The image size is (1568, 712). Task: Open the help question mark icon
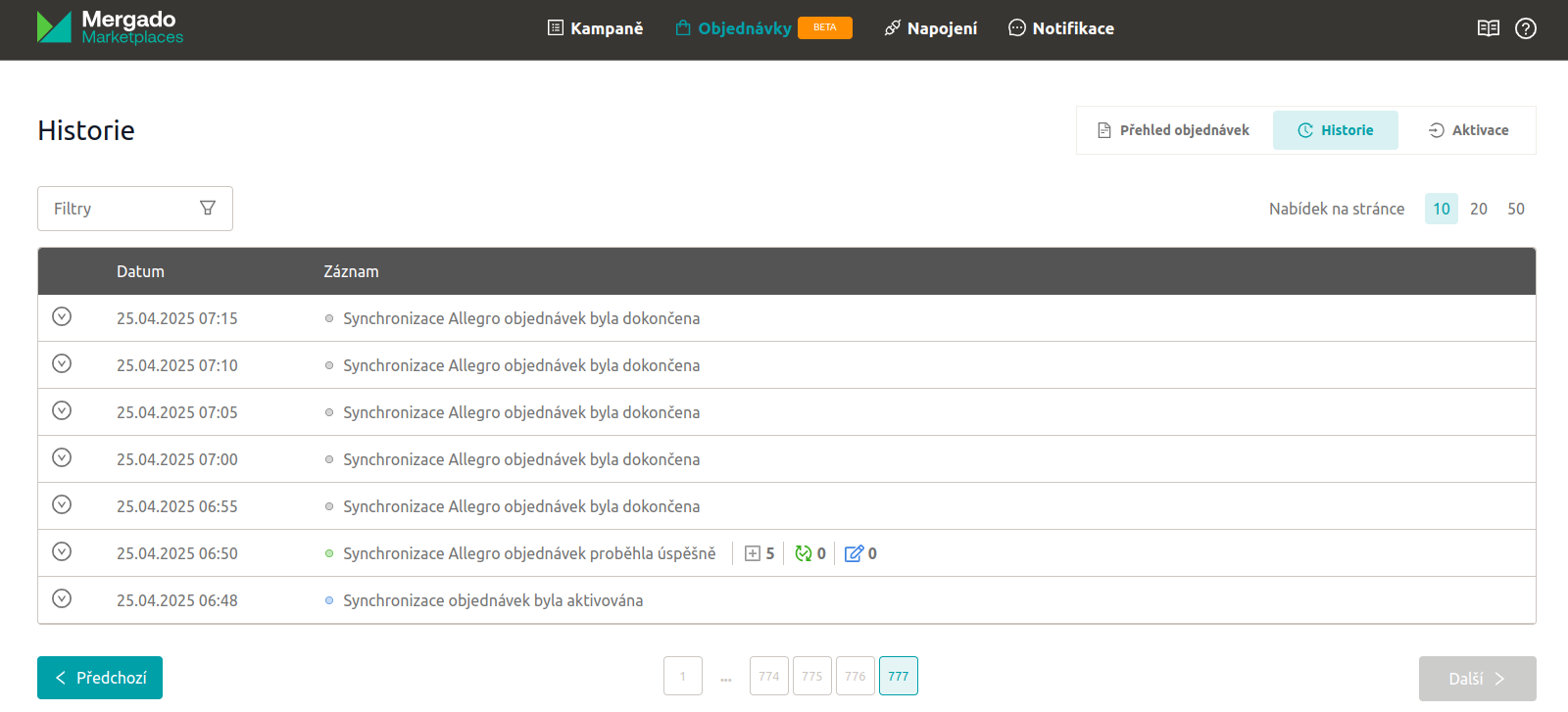tap(1525, 28)
